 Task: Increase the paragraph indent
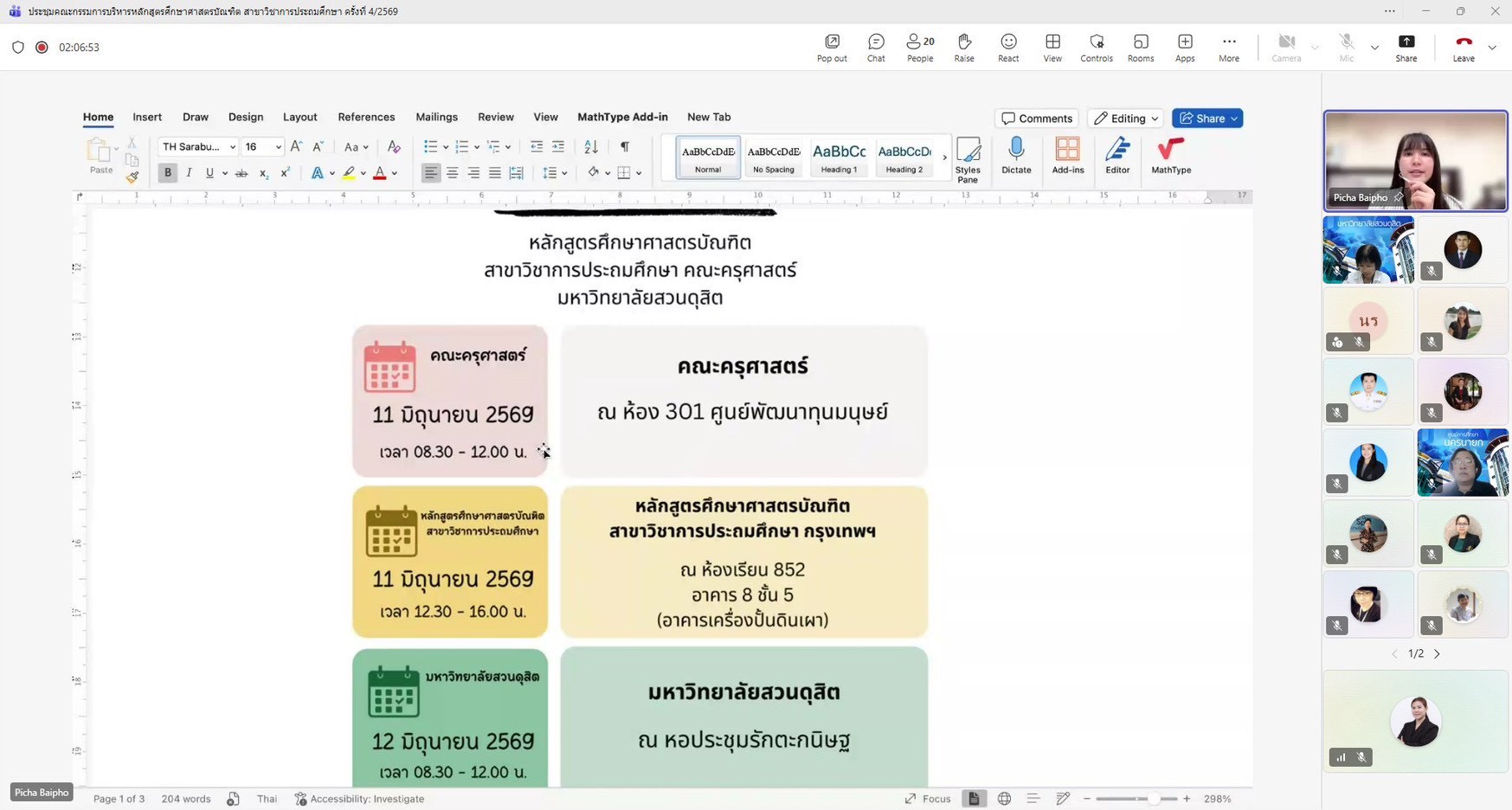(x=558, y=147)
